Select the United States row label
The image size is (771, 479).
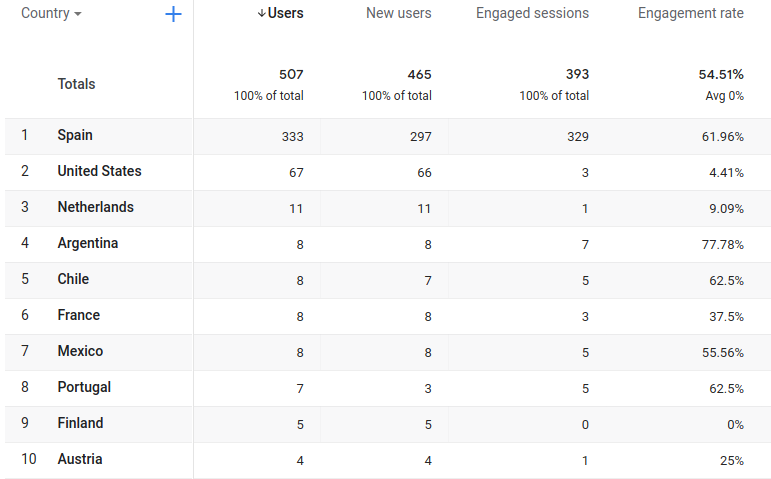coord(99,172)
